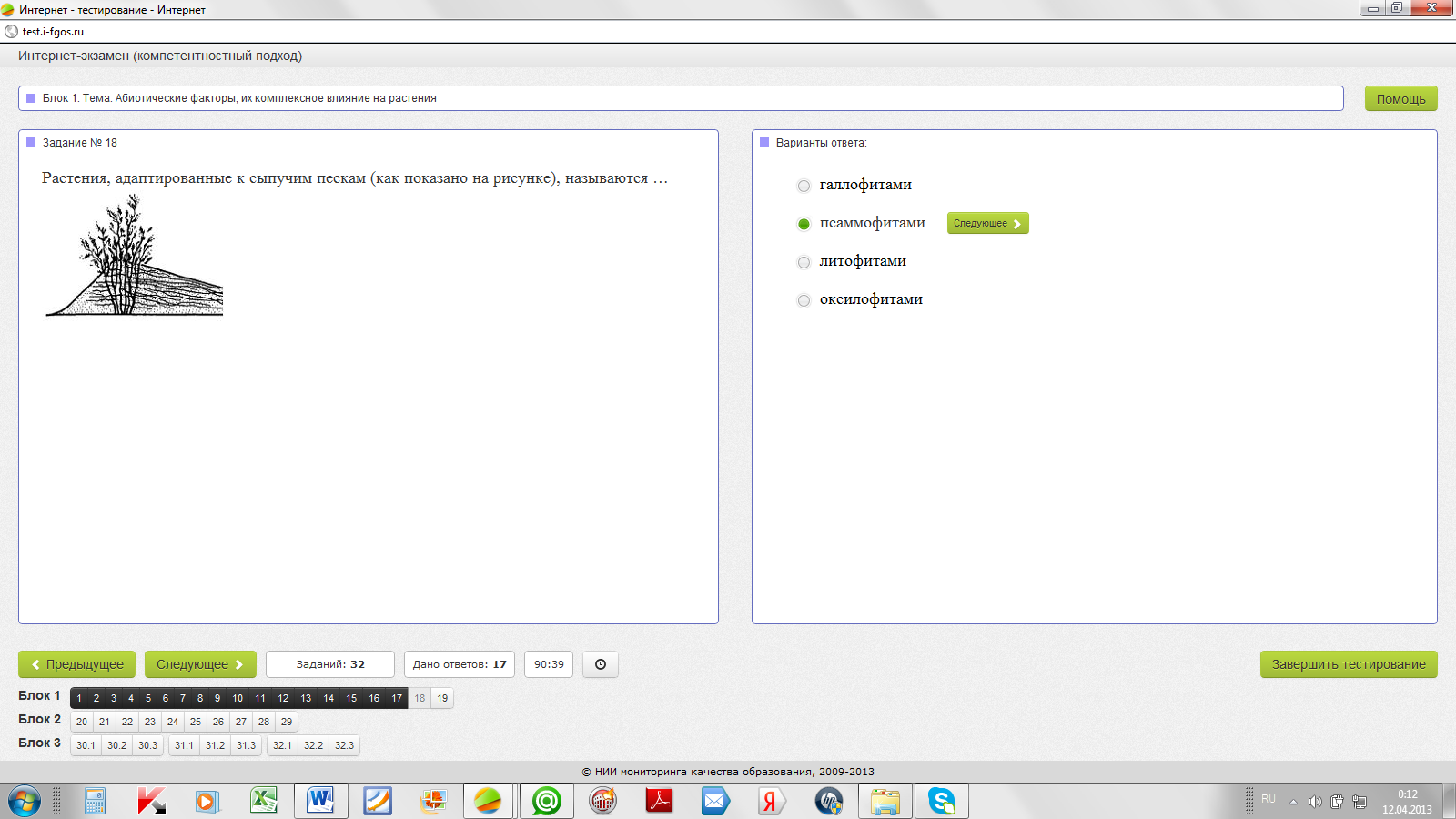Go to question 20 in Блок 2

(82, 722)
